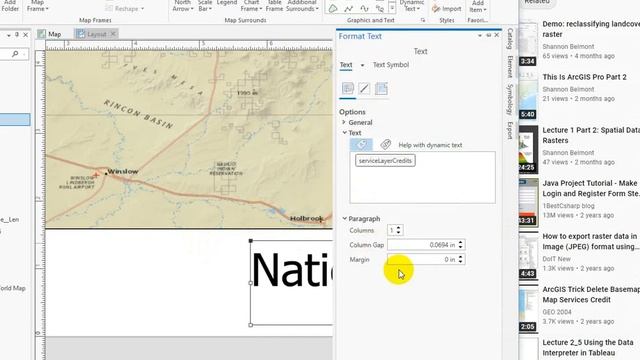Toggle the show dynamic text tags icon
Viewport: 640px width, 360px height.
click(361, 144)
